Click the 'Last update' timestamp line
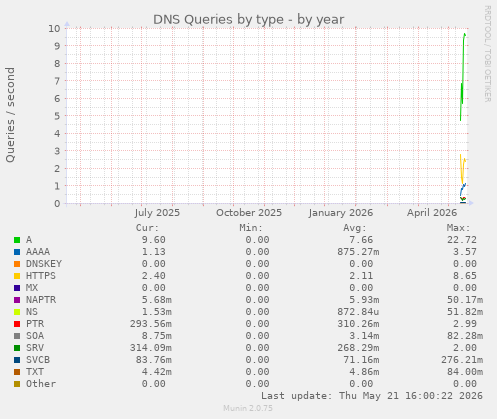Screen dimensions: 497x419 pyautogui.click(x=372, y=396)
